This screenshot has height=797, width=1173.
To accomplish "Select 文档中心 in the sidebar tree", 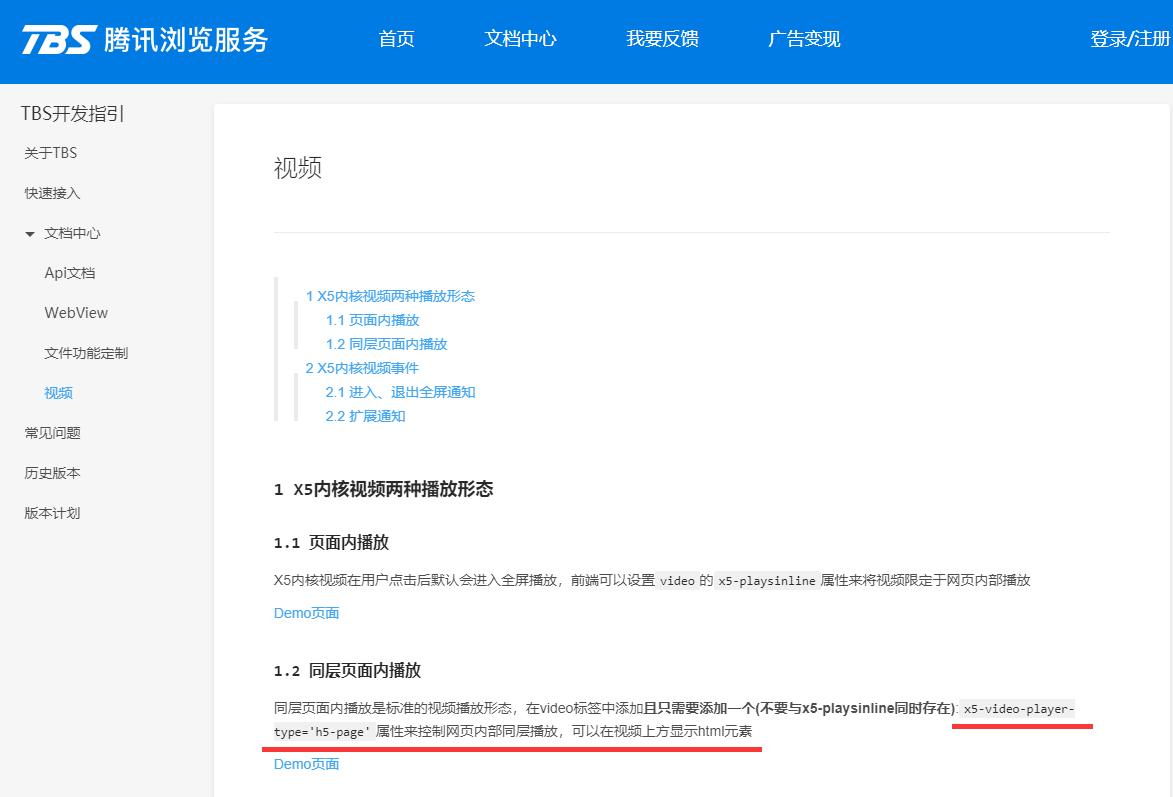I will point(73,233).
